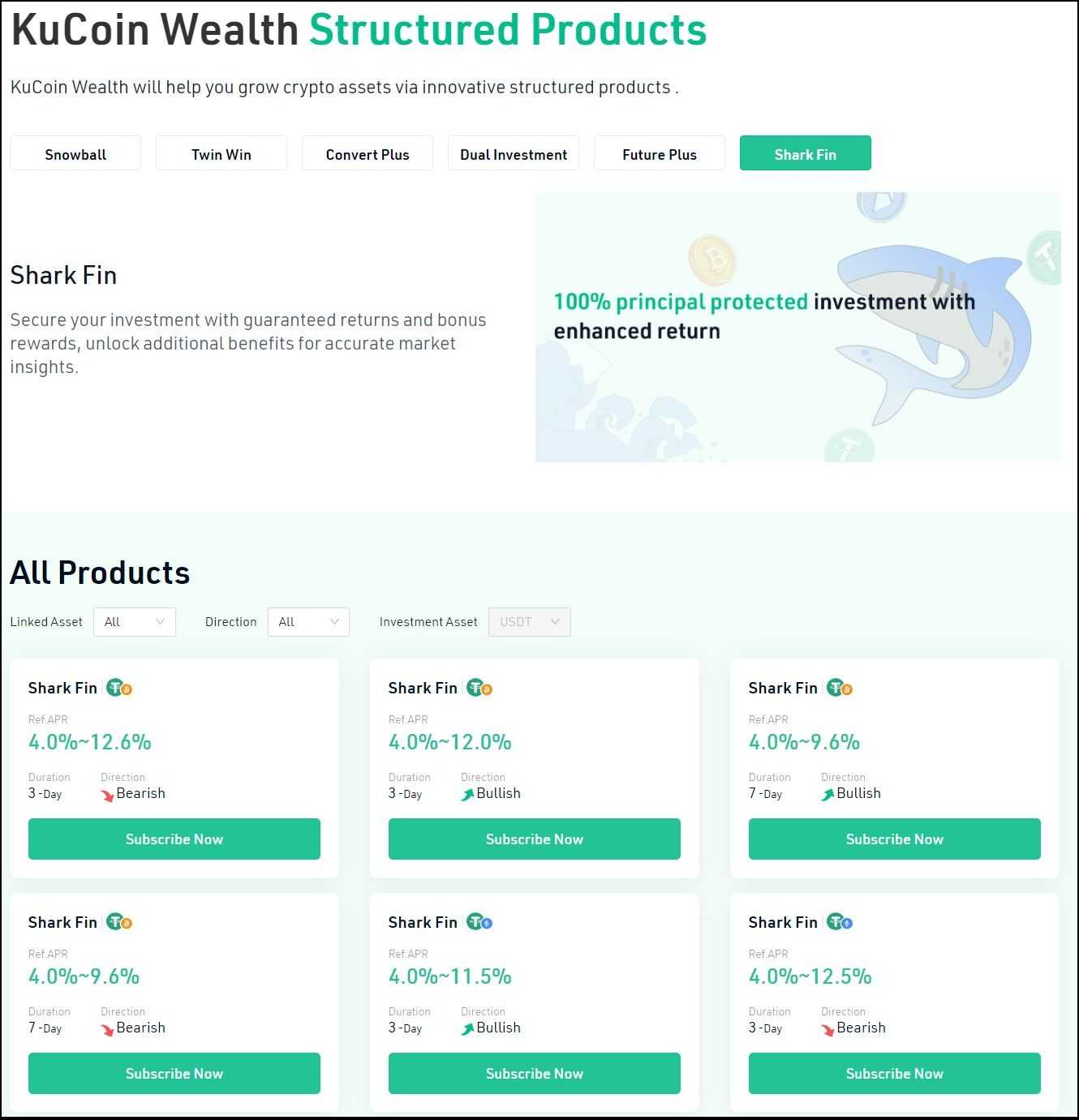Open the Future Plus tab
Screen dimensions: 1079x1120
point(659,153)
